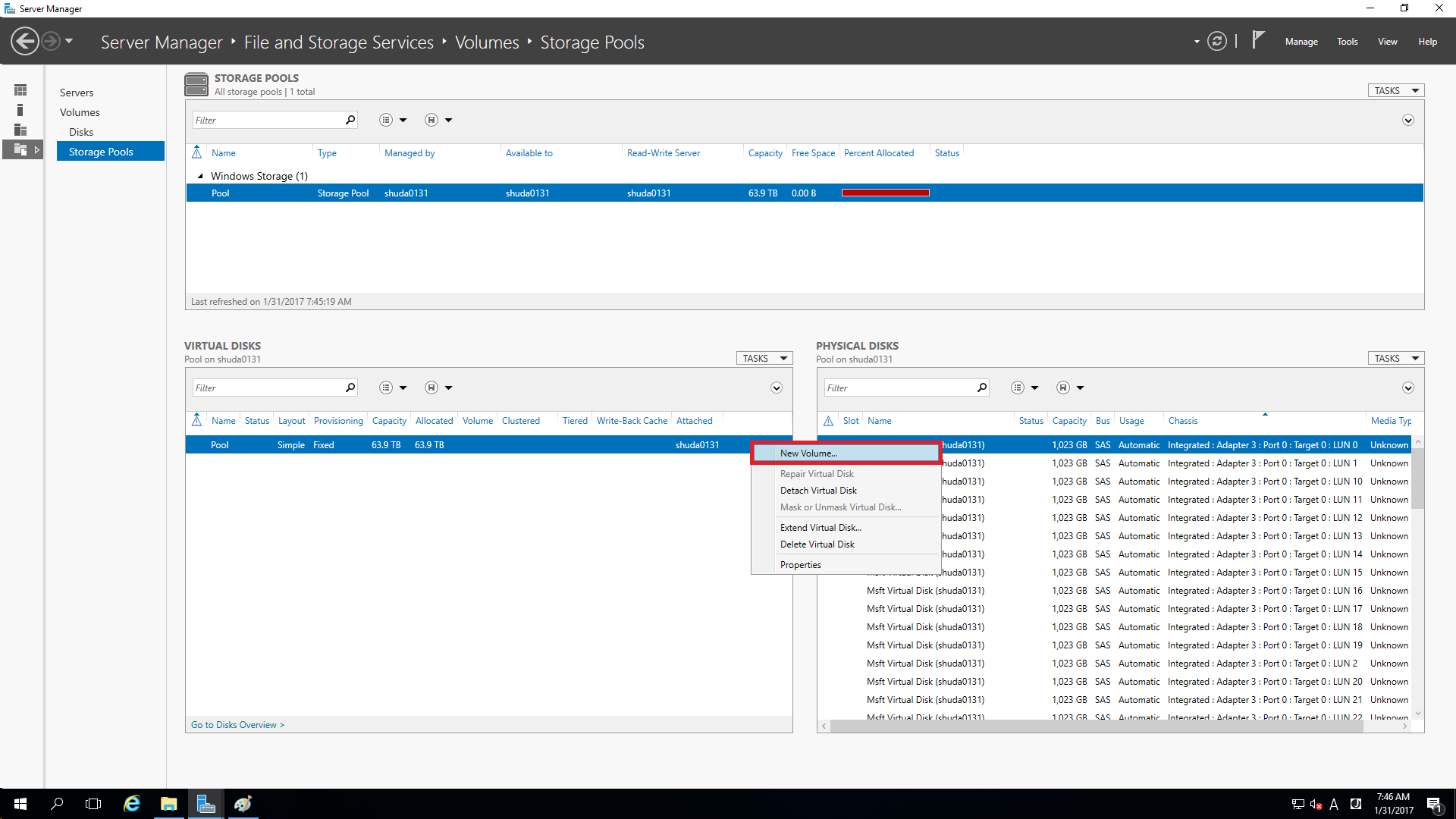The image size is (1456, 819).
Task: Open Virtual Disks saved queries dropdown
Action: click(x=438, y=388)
